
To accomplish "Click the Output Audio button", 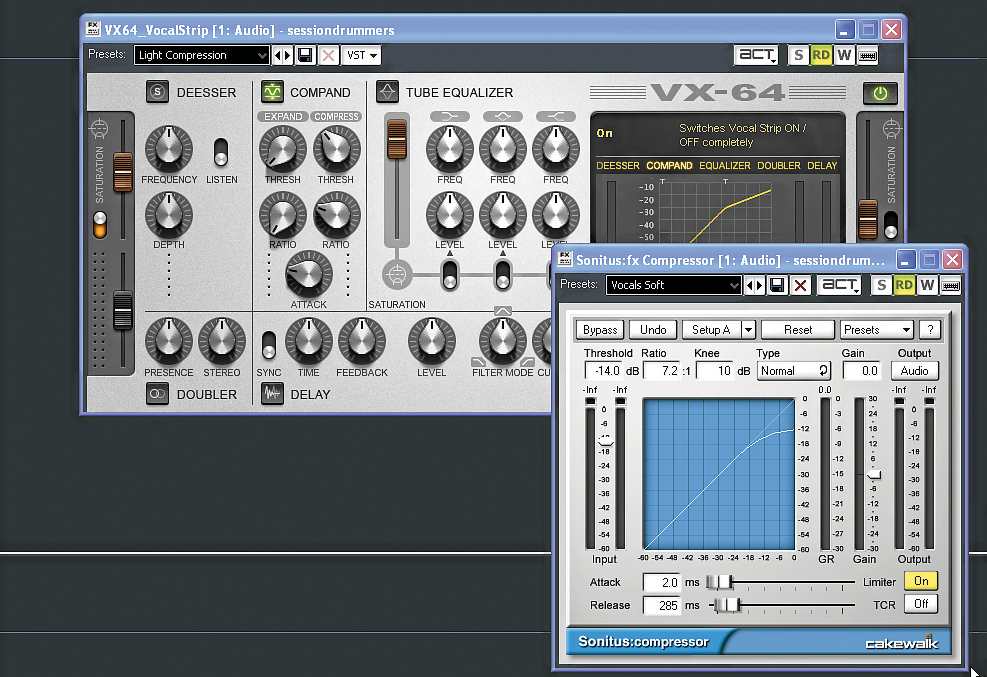I will tap(915, 371).
